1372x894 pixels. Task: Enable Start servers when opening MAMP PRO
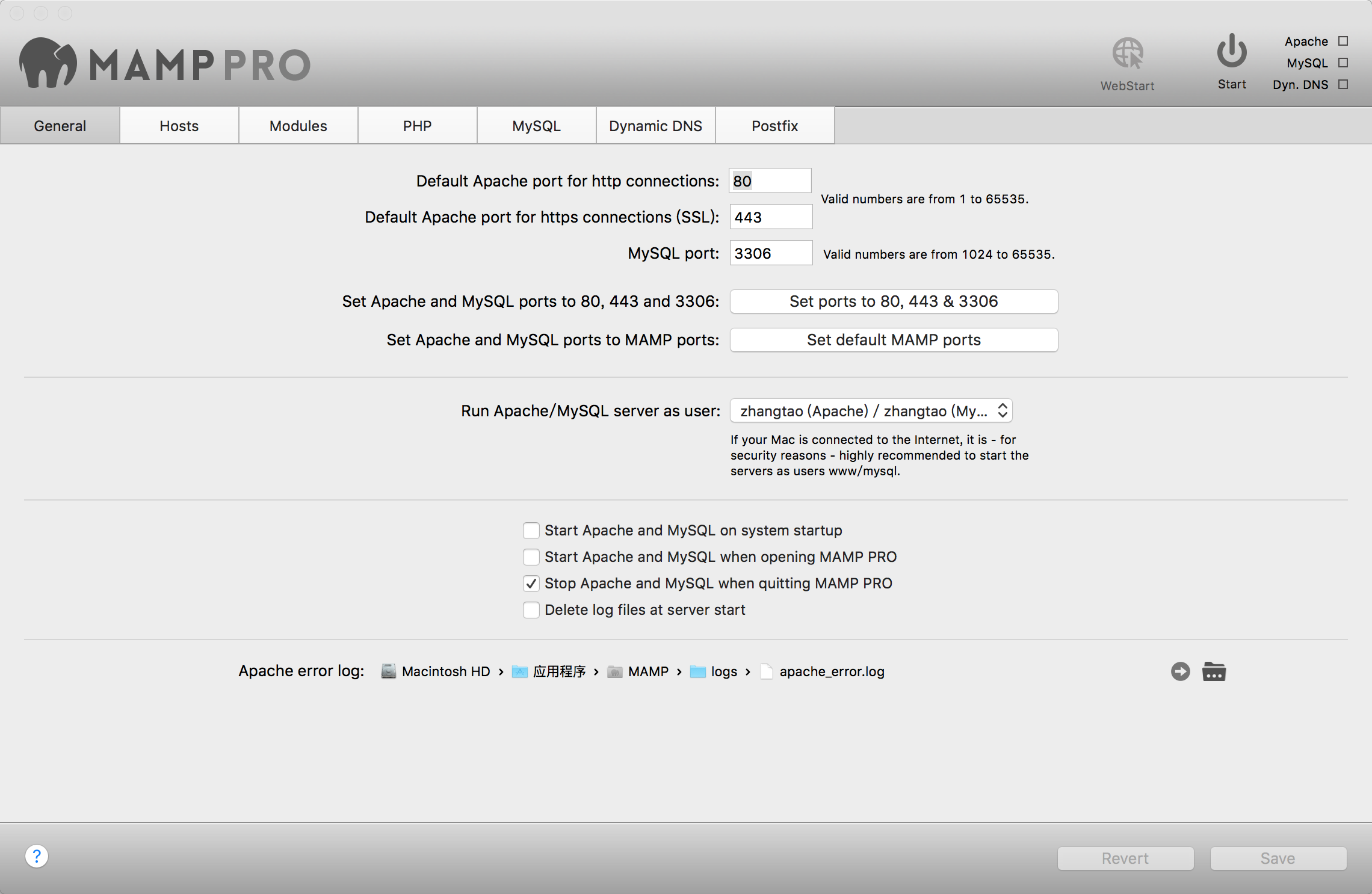[531, 556]
